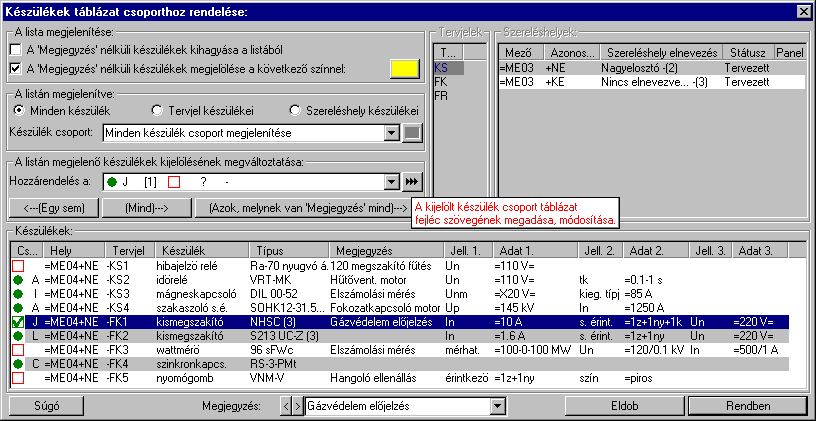Click the green dot icon of row FK4
The width and height of the screenshot is (816, 421).
point(18,365)
